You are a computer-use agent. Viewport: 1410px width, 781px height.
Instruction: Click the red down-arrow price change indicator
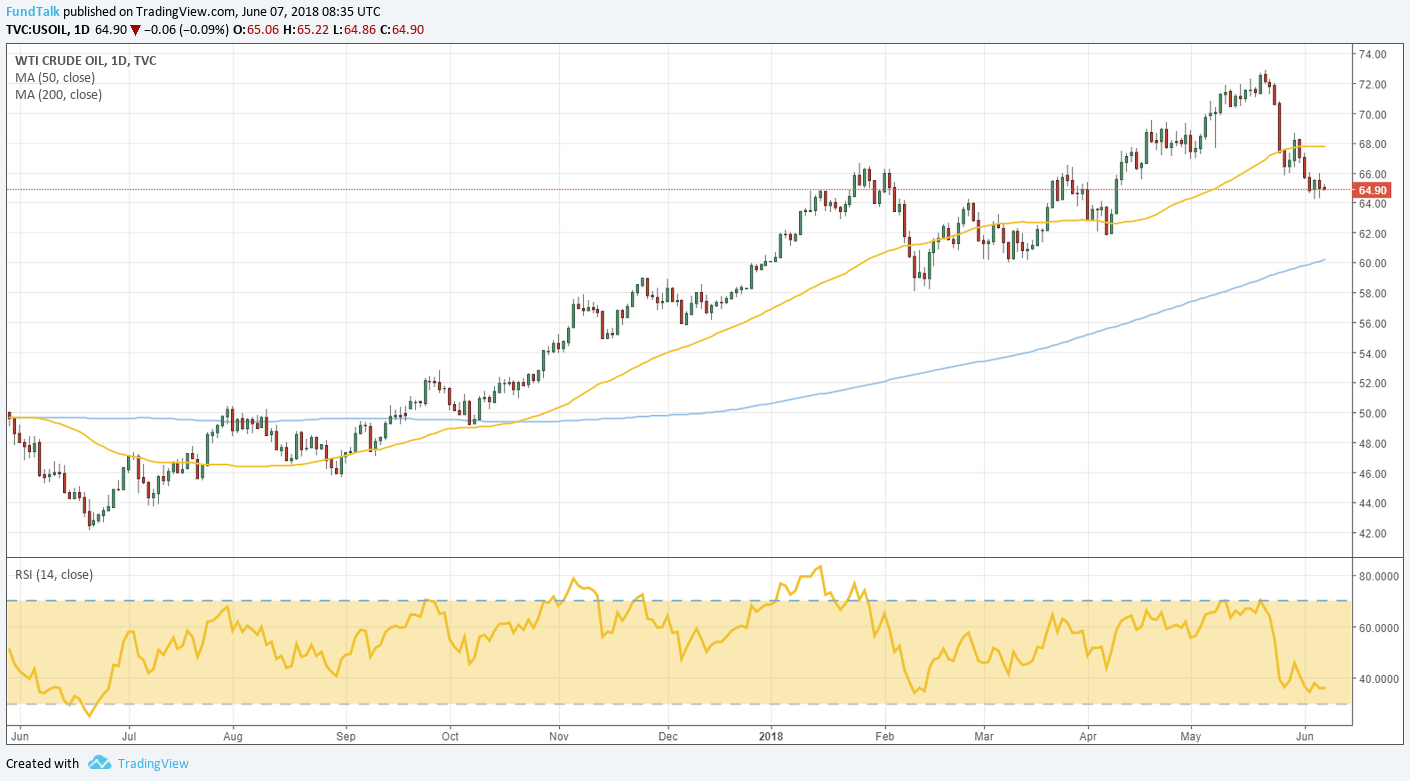pos(135,30)
